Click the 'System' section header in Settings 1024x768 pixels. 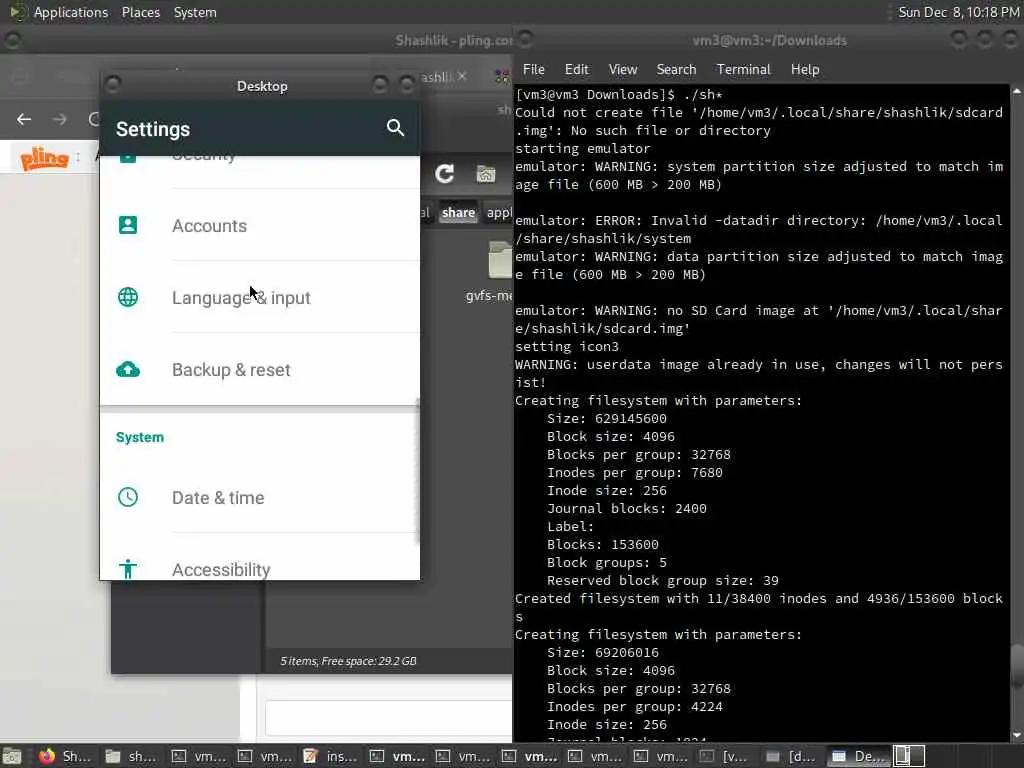140,437
